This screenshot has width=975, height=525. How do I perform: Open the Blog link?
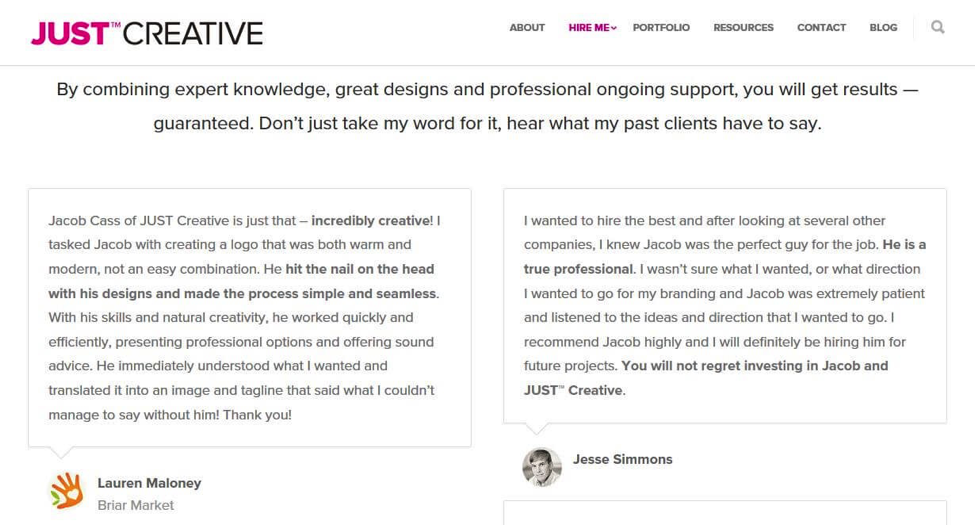click(883, 27)
